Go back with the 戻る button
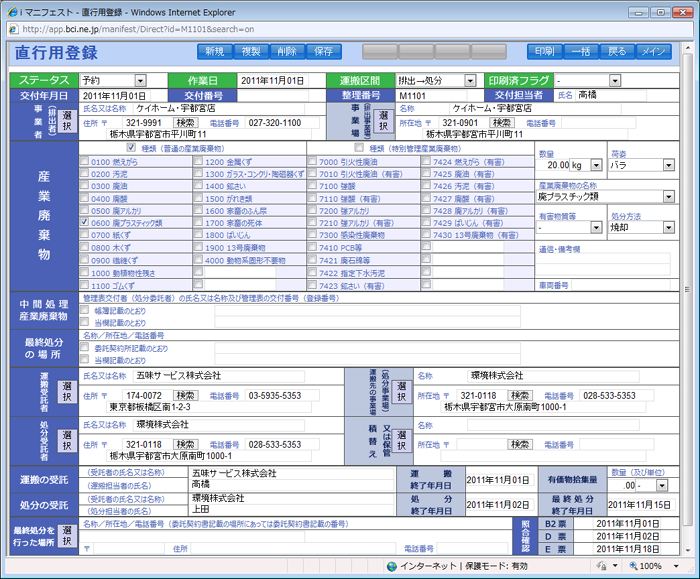Viewport: 700px width, 579px height. [x=617, y=51]
